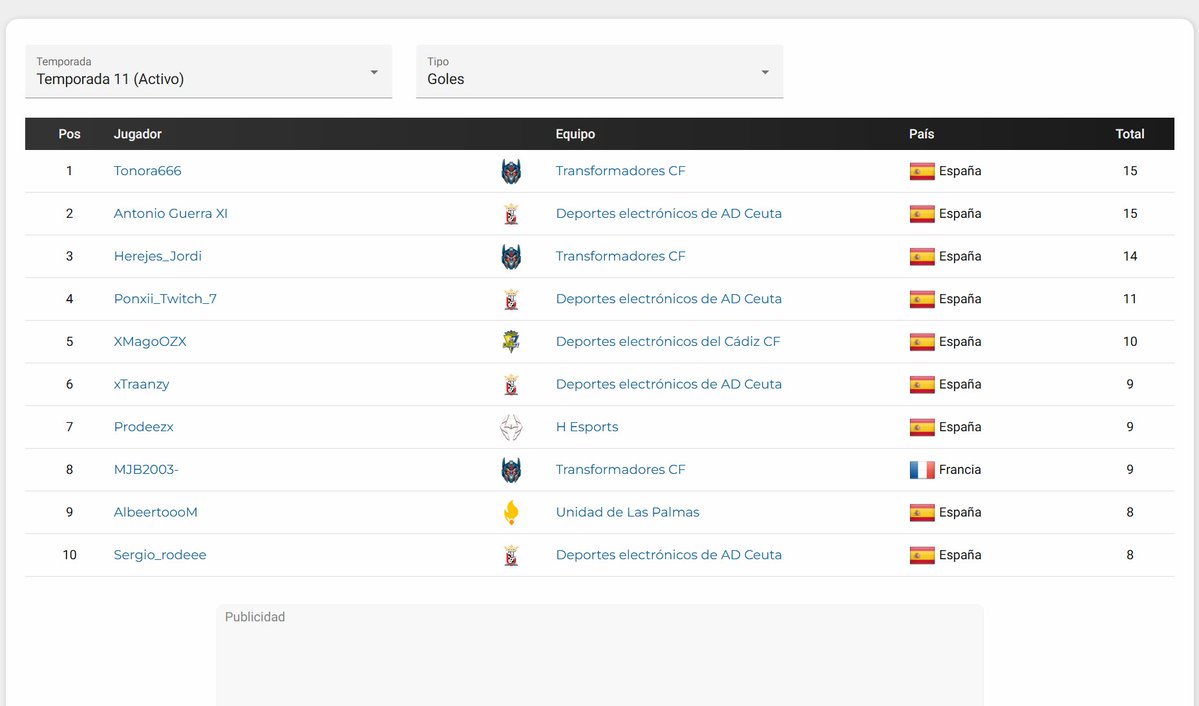This screenshot has width=1199, height=706.
Task: Open player Prodeezx profile
Action: [x=144, y=427]
